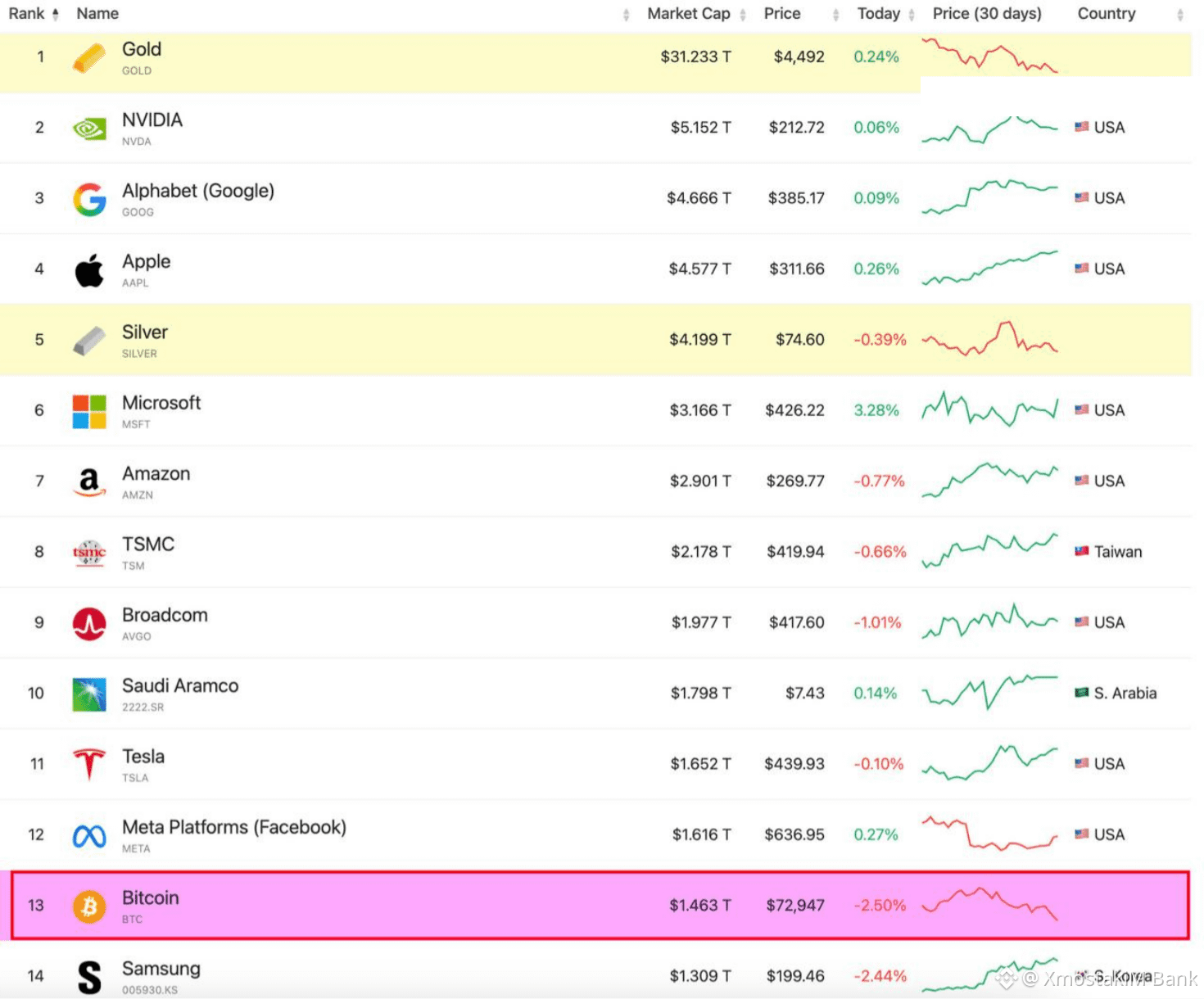
Task: Click the Broadcom red logo
Action: tap(88, 624)
